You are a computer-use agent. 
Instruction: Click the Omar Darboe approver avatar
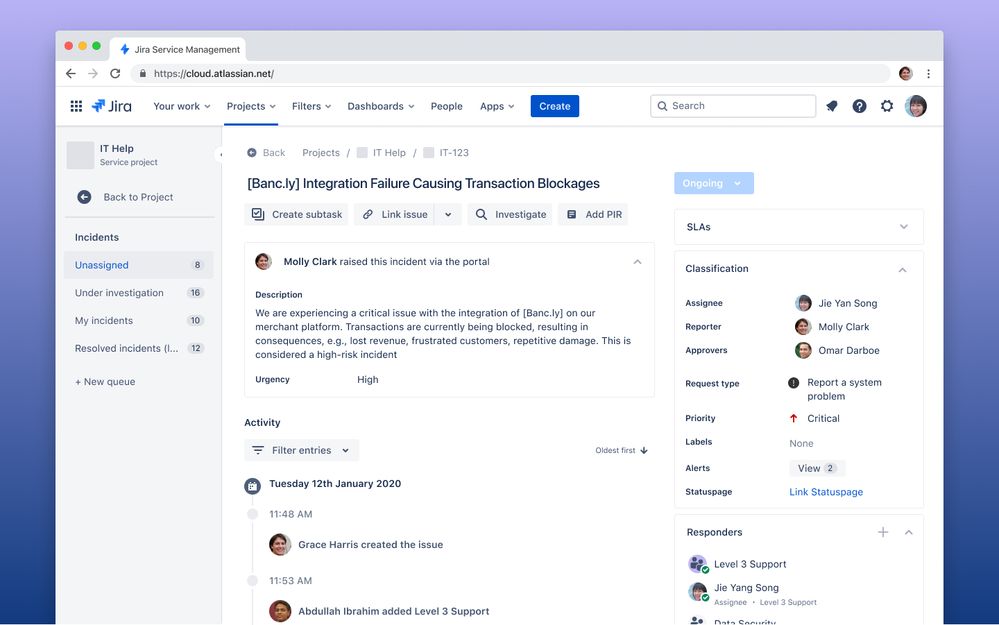coord(803,350)
